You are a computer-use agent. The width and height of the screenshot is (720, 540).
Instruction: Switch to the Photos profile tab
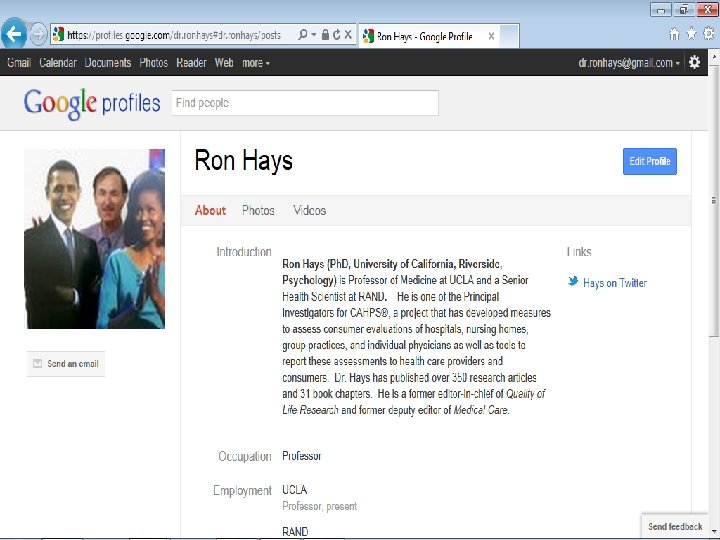[x=258, y=210]
